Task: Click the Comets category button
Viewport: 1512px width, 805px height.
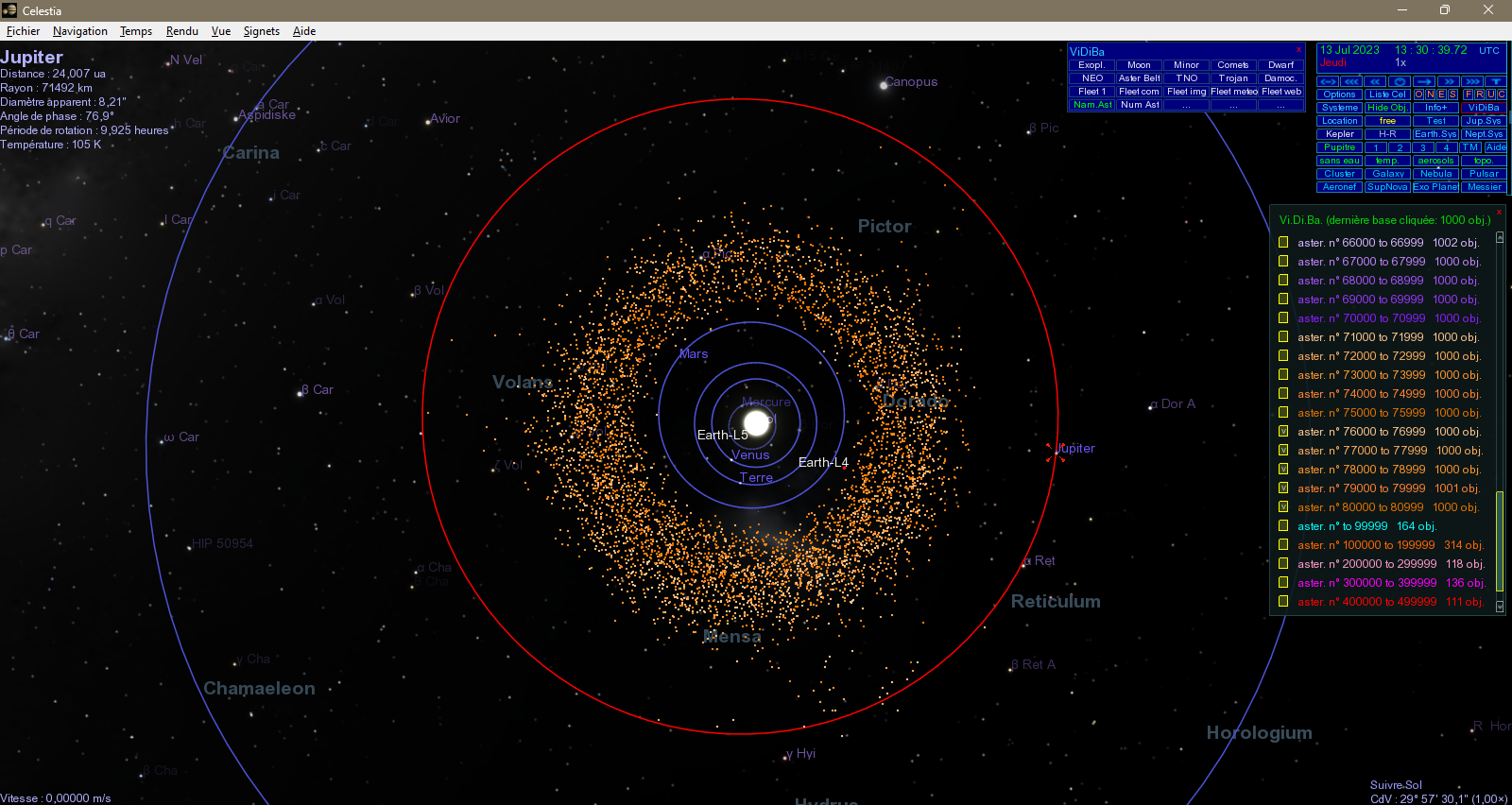Action: (x=1233, y=65)
